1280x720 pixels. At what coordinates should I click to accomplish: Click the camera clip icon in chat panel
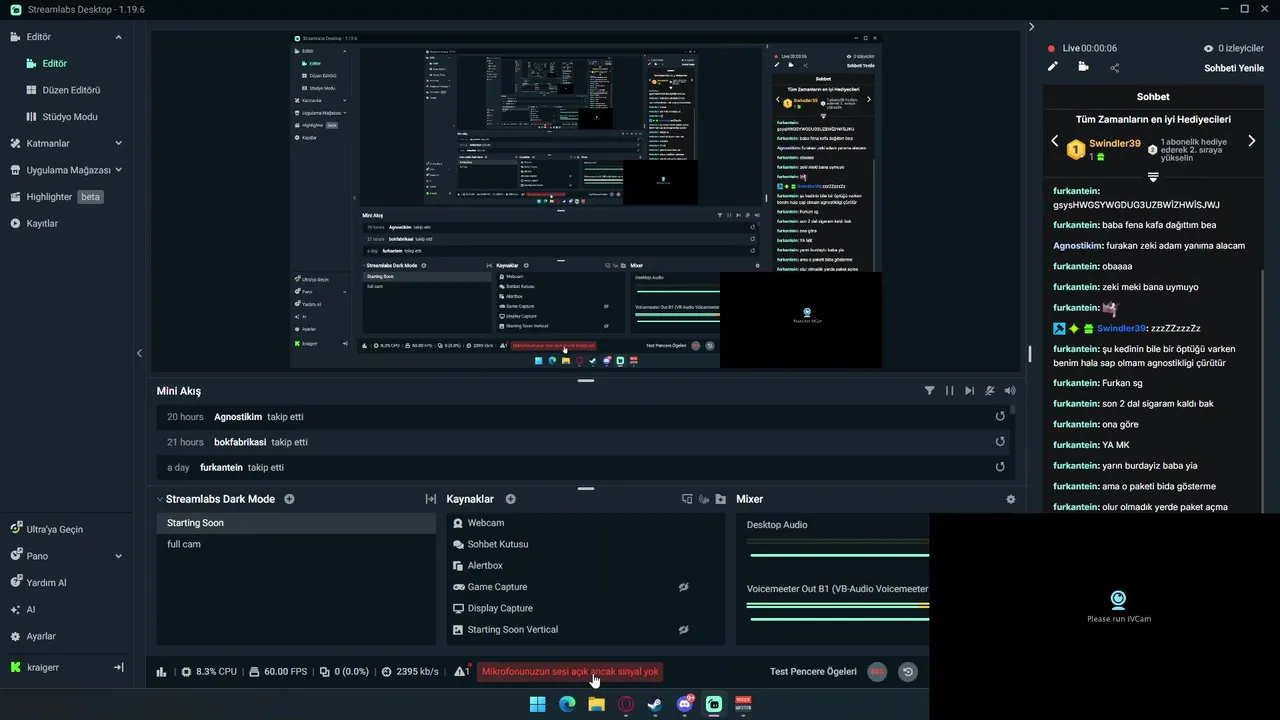point(1083,67)
